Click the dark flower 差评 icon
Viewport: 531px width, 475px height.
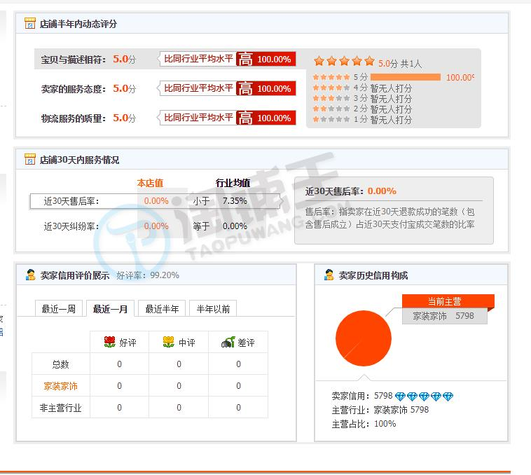(228, 342)
